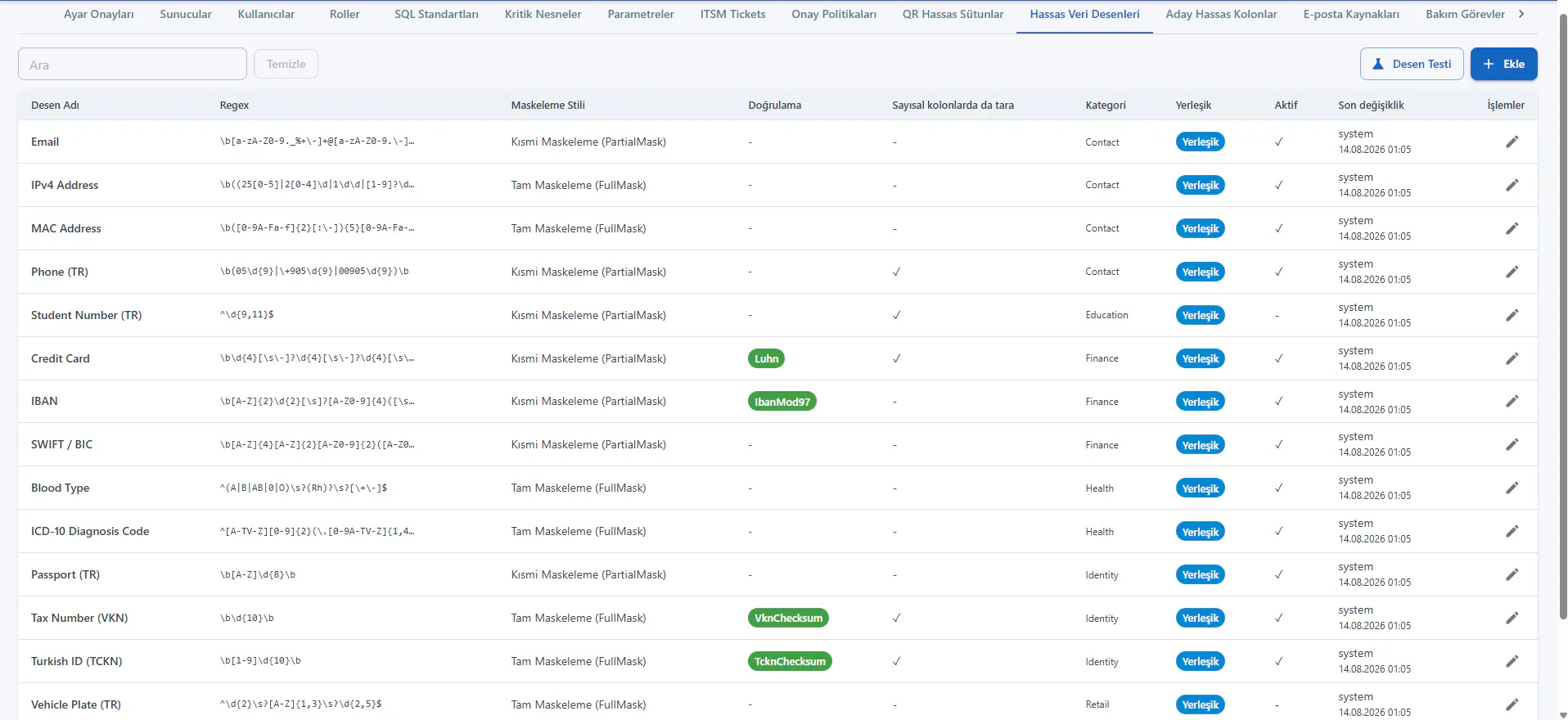This screenshot has height=720, width=1568.
Task: Click the Regex column header
Action: [234, 105]
